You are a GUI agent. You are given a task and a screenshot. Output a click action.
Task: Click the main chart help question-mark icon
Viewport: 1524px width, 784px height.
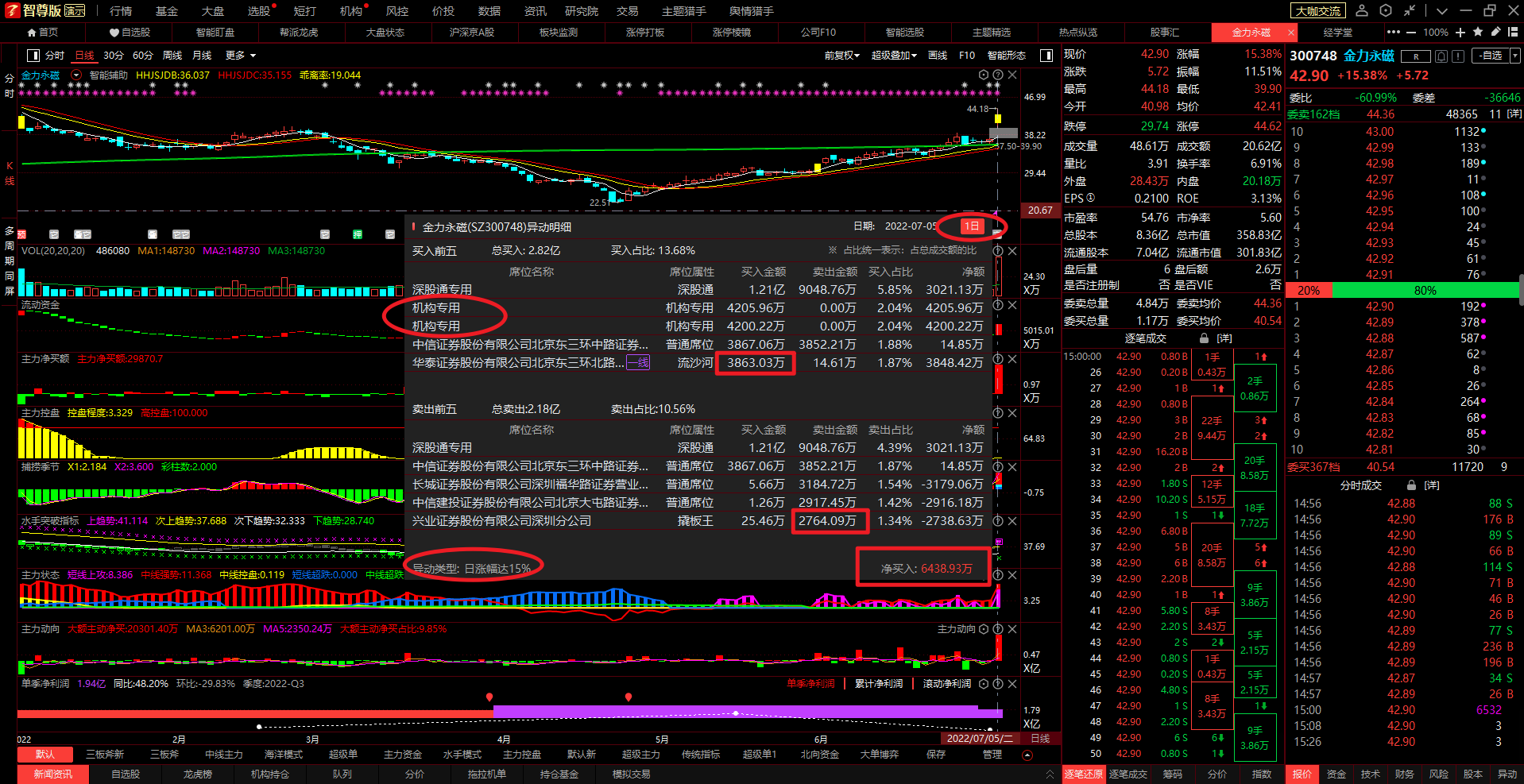(998, 75)
